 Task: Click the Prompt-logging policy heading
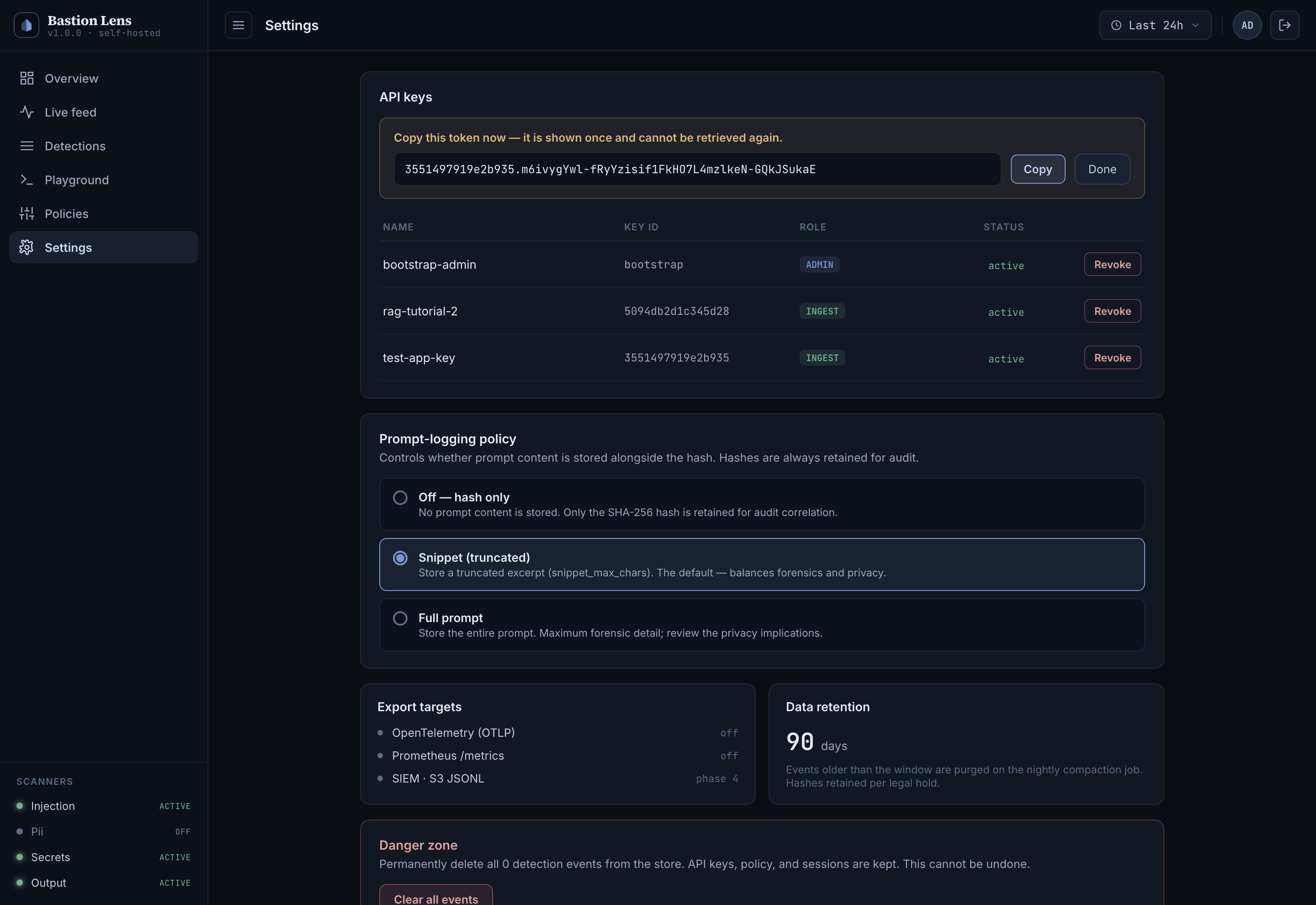click(447, 439)
